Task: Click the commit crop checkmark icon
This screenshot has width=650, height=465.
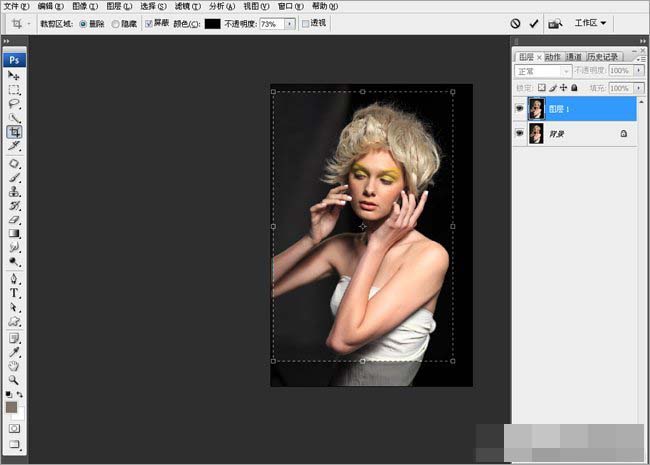Action: click(534, 23)
